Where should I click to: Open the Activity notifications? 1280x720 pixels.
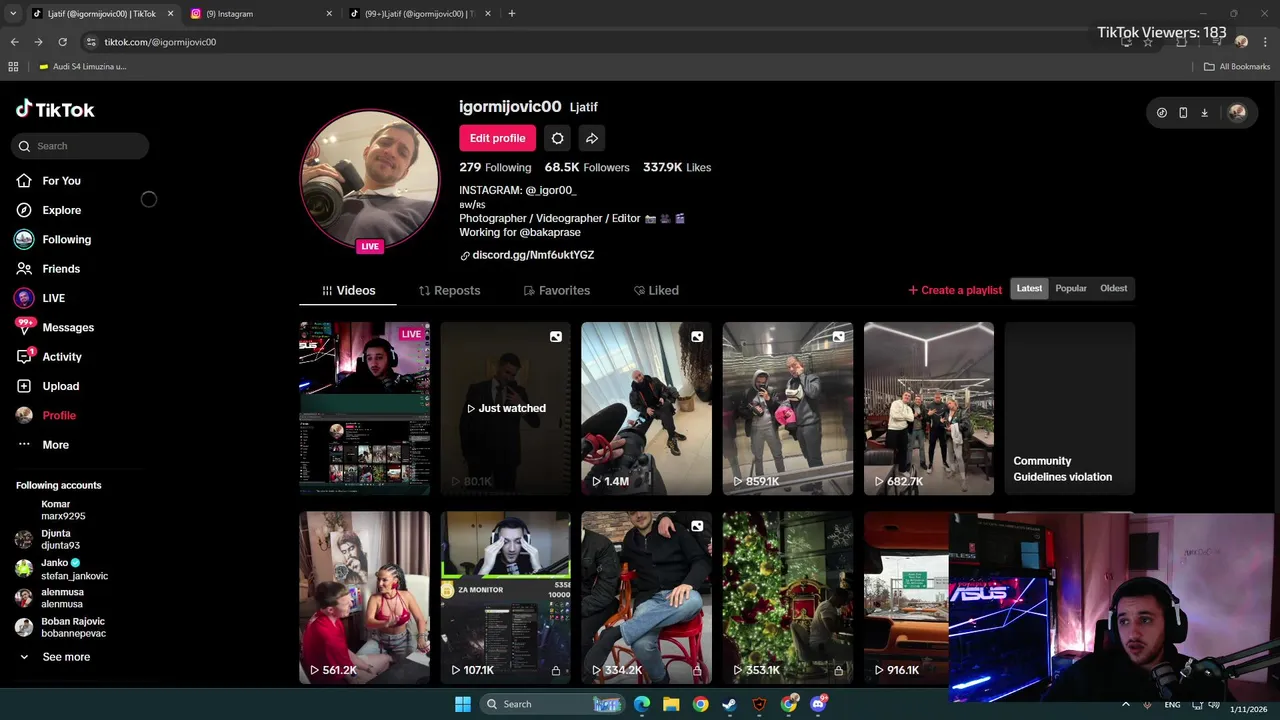49,357
